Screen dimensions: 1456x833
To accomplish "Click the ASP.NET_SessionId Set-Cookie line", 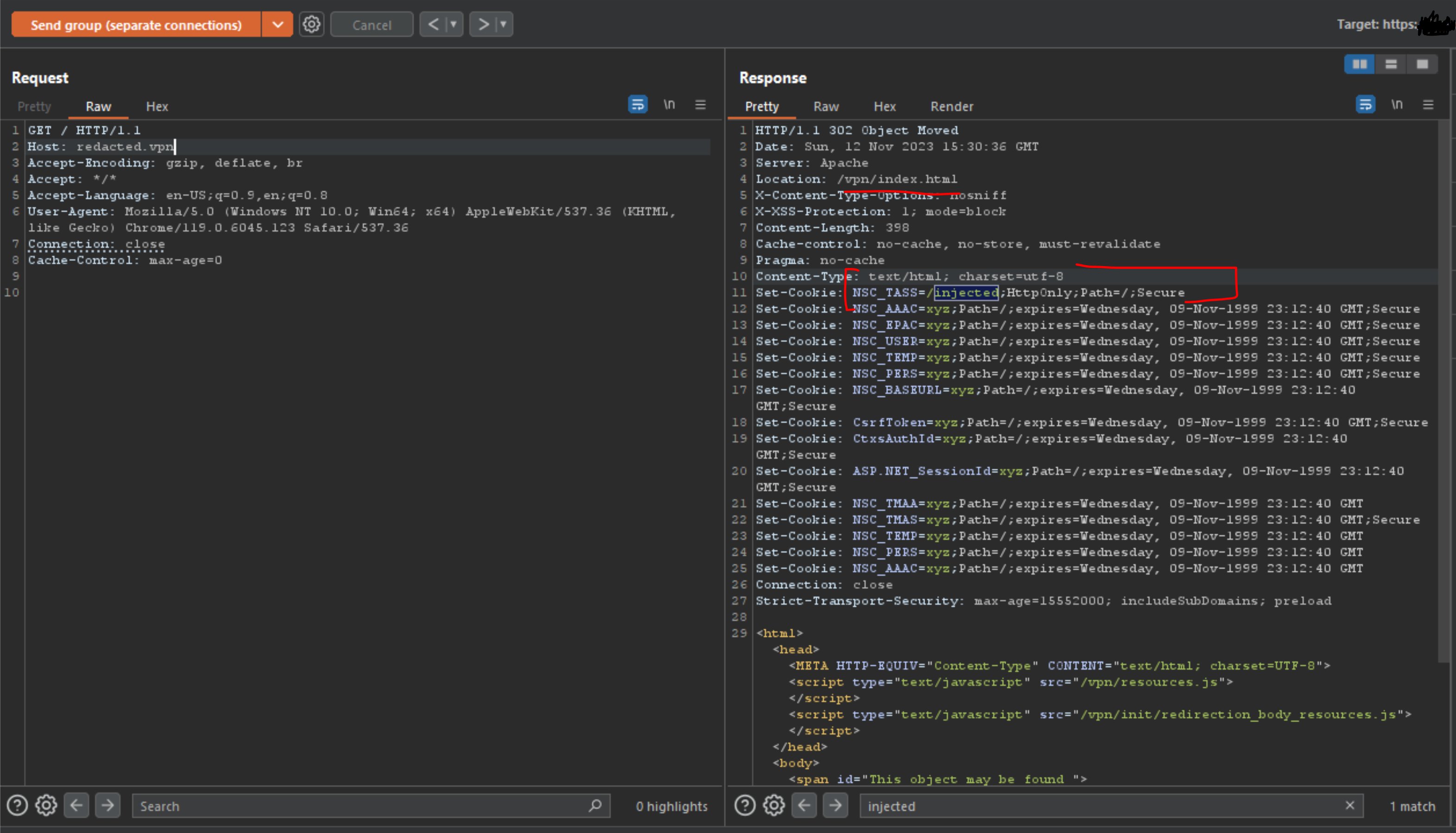I will pyautogui.click(x=1080, y=479).
